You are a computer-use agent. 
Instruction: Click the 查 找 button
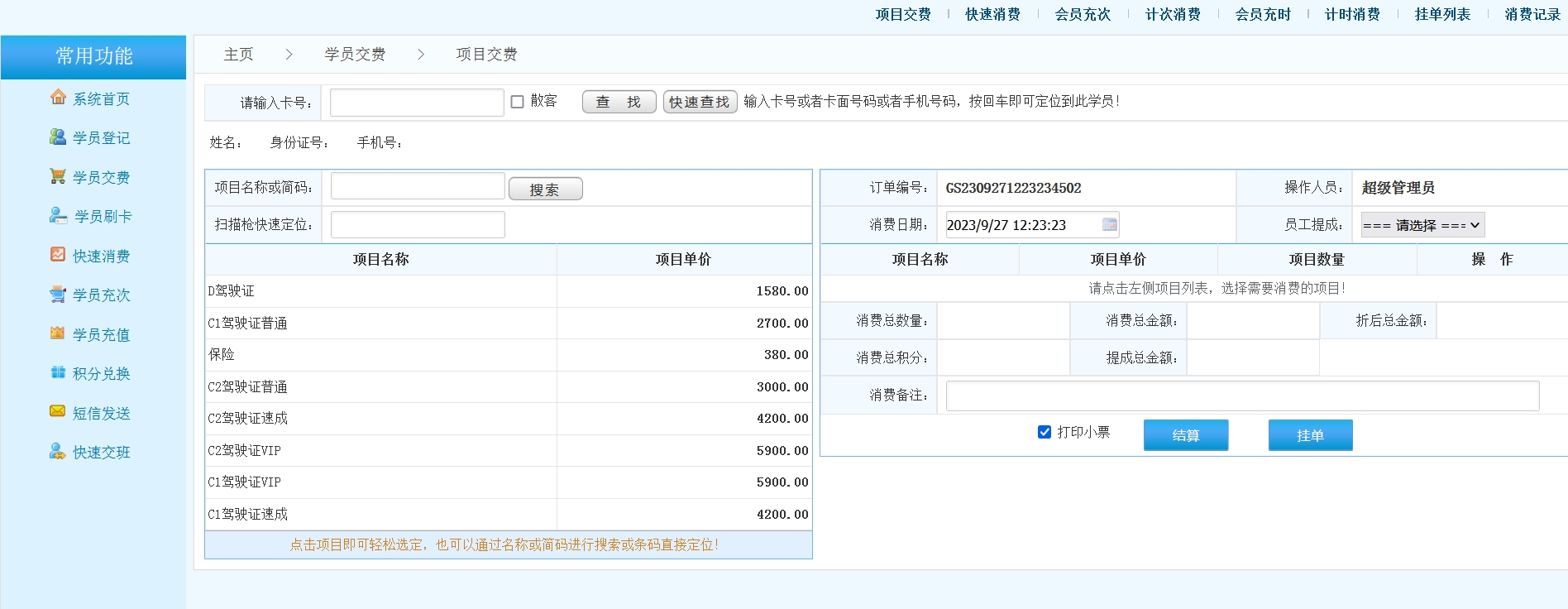[x=619, y=102]
